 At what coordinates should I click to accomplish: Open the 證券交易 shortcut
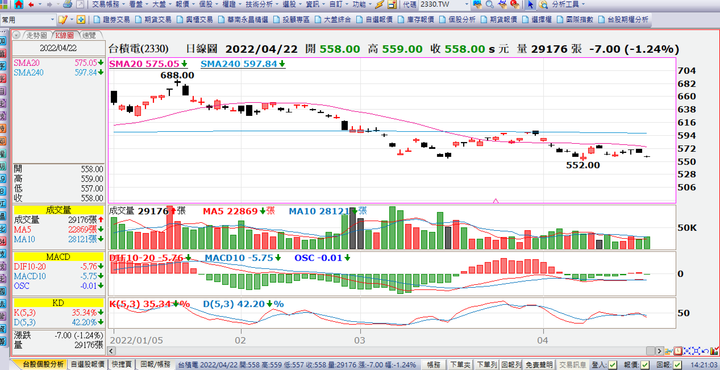[112, 20]
